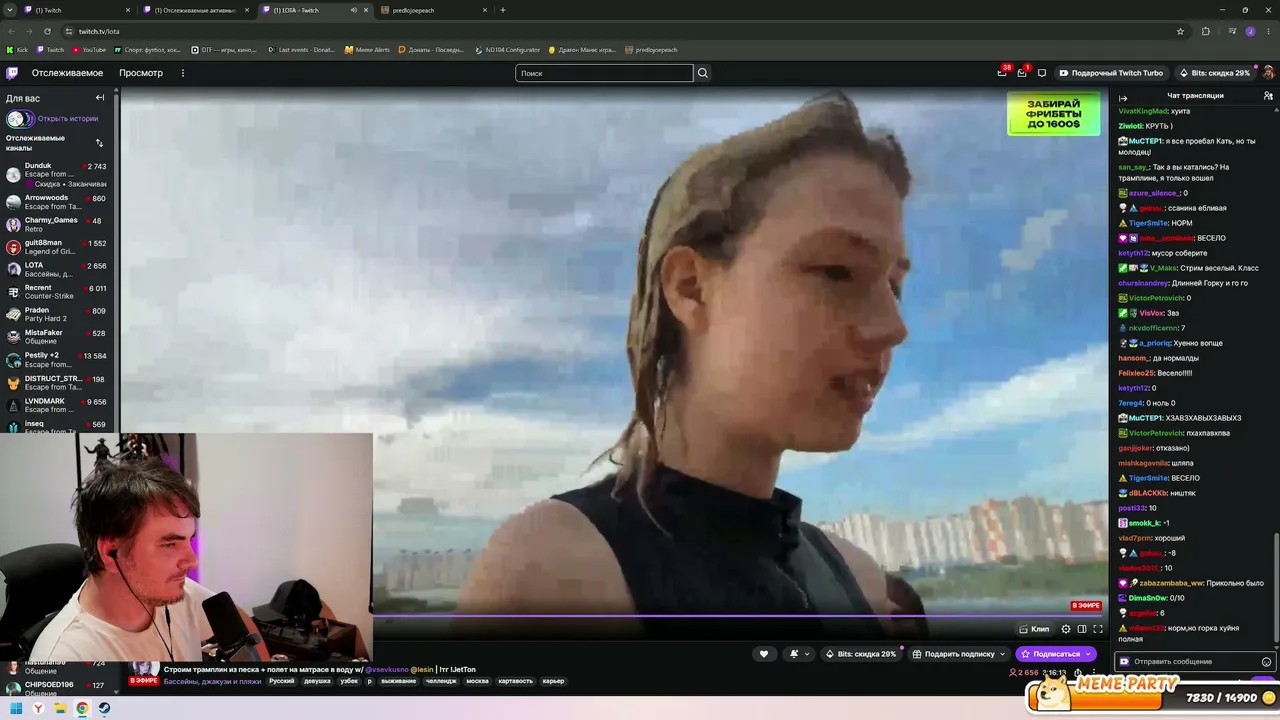
Task: Sort followed channels with the arrows icon
Action: pyautogui.click(x=99, y=143)
